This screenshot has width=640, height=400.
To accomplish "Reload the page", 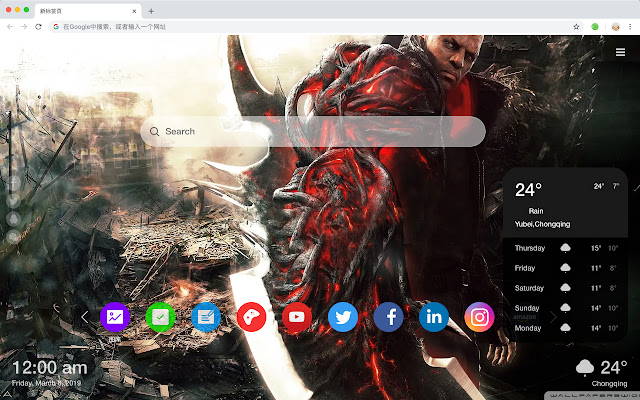I will coord(38,27).
